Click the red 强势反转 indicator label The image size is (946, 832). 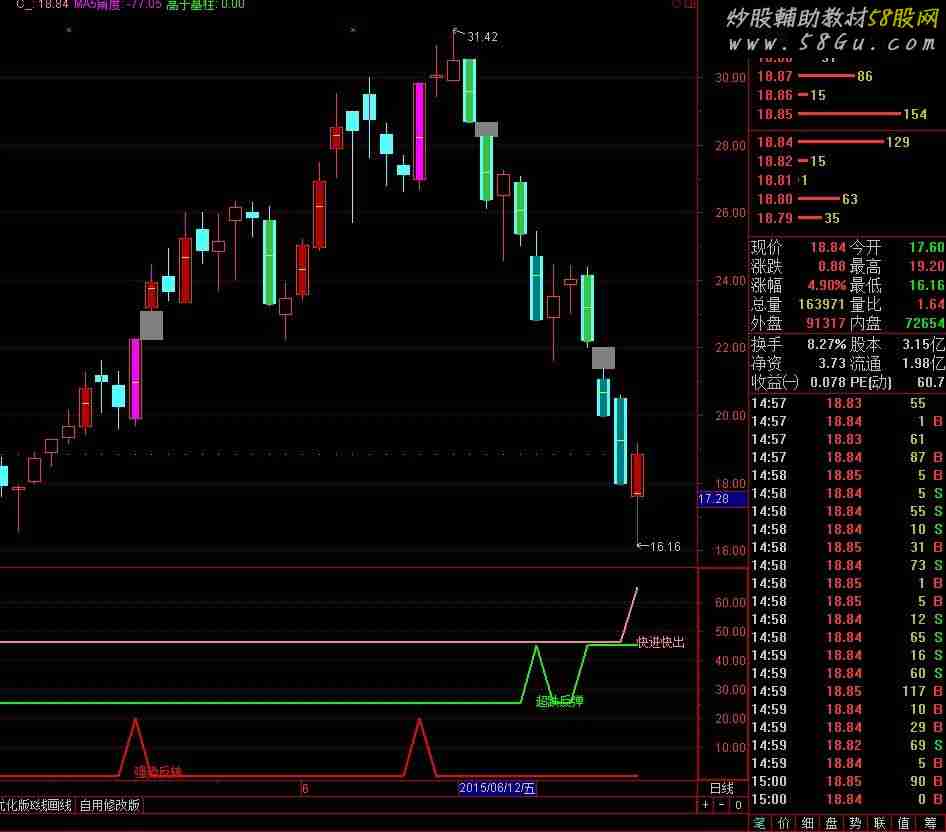[158, 771]
